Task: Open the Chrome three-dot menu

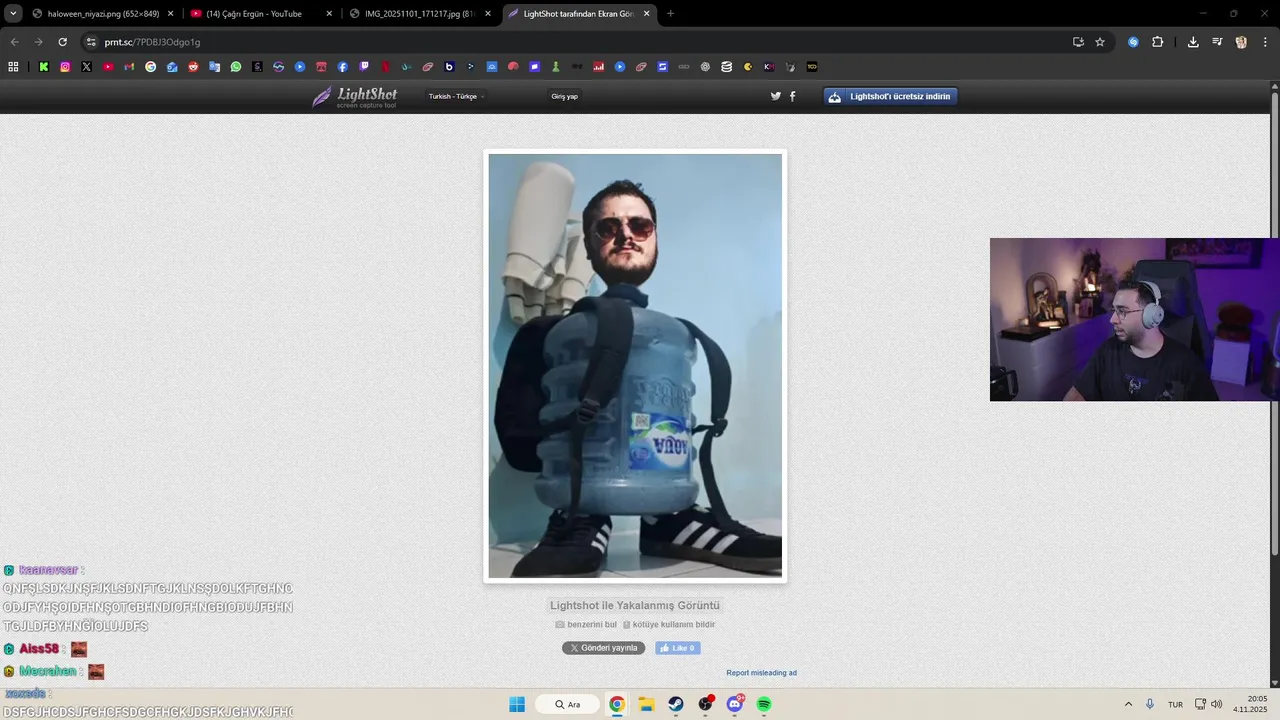Action: tap(1265, 42)
